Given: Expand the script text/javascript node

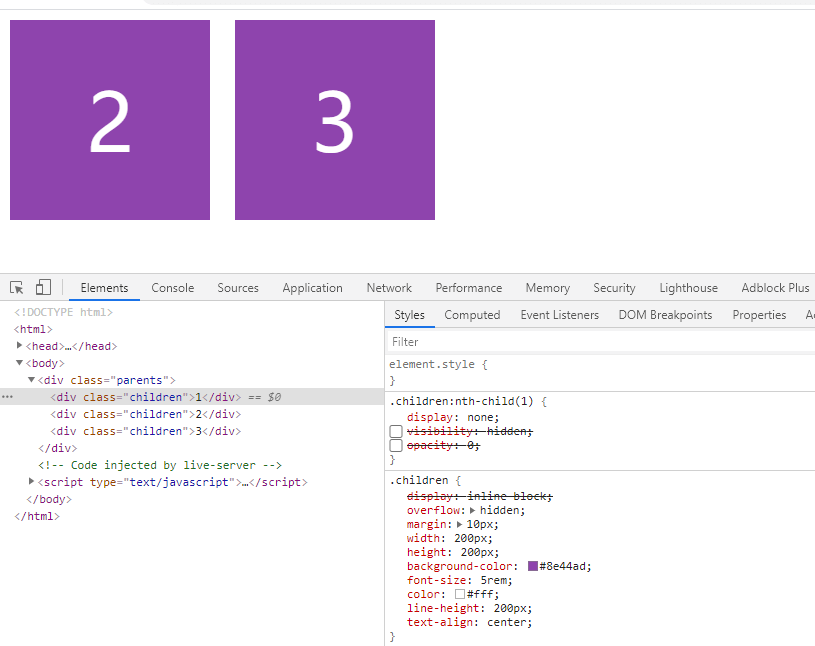Looking at the screenshot, I should pyautogui.click(x=31, y=482).
